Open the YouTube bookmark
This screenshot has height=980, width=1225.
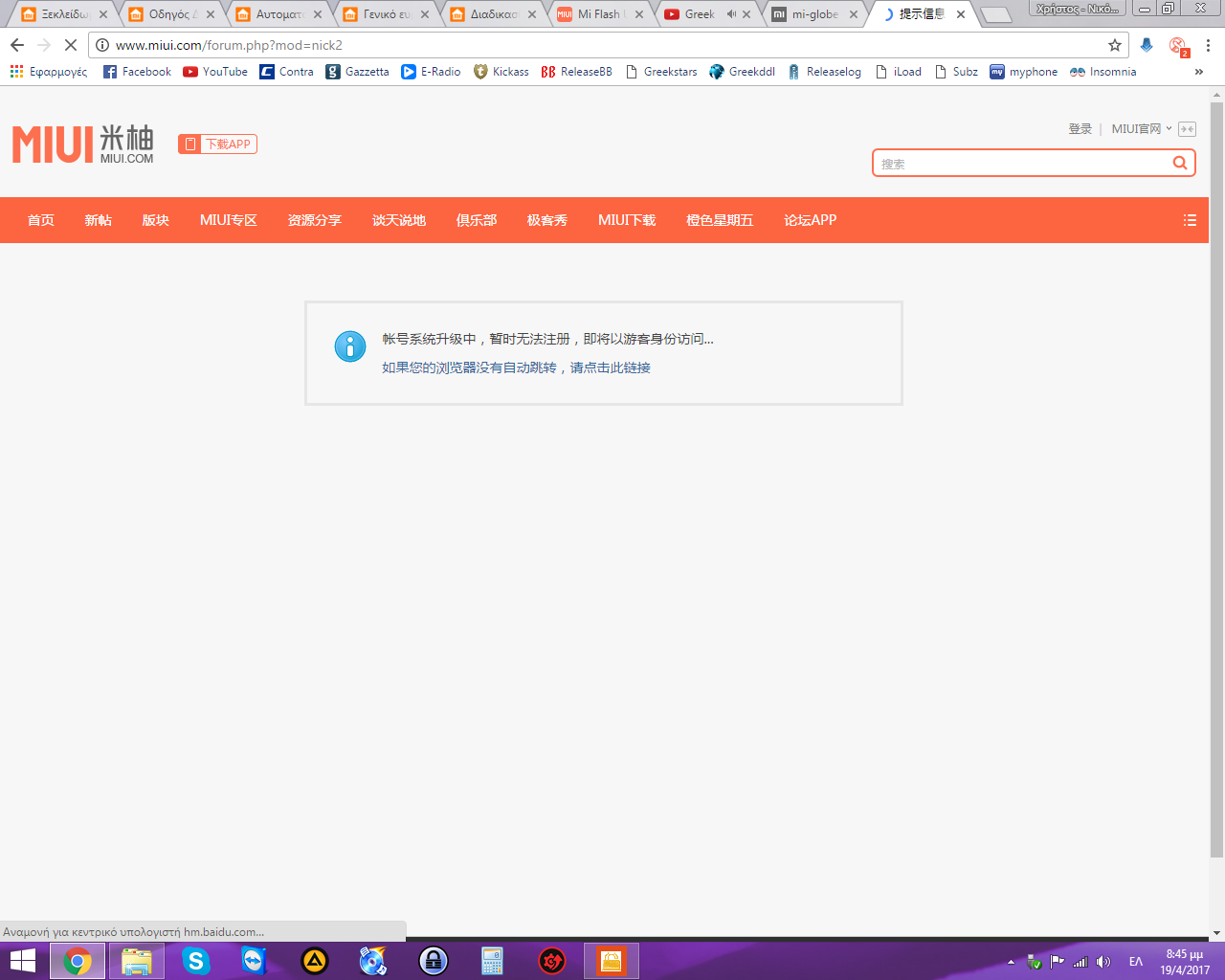click(x=215, y=72)
